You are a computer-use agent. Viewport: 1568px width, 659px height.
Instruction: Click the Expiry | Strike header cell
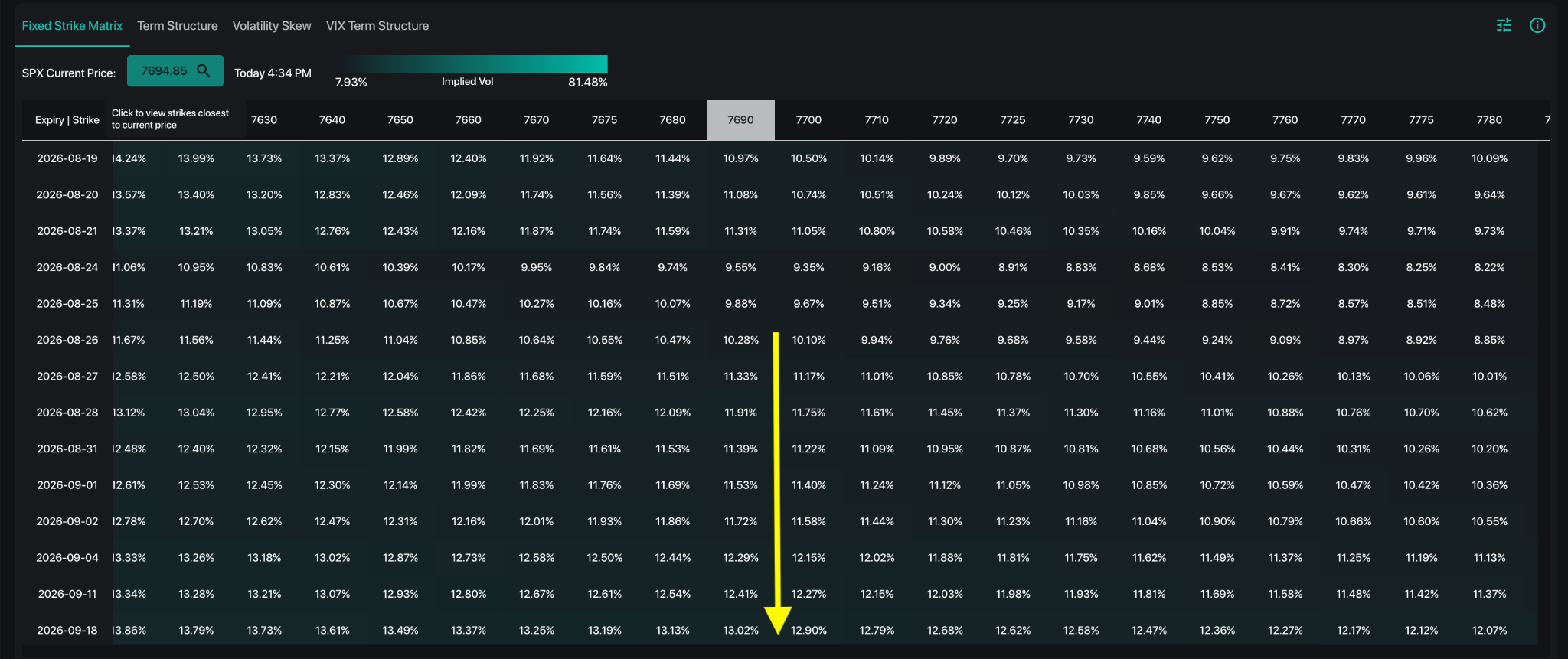point(67,119)
